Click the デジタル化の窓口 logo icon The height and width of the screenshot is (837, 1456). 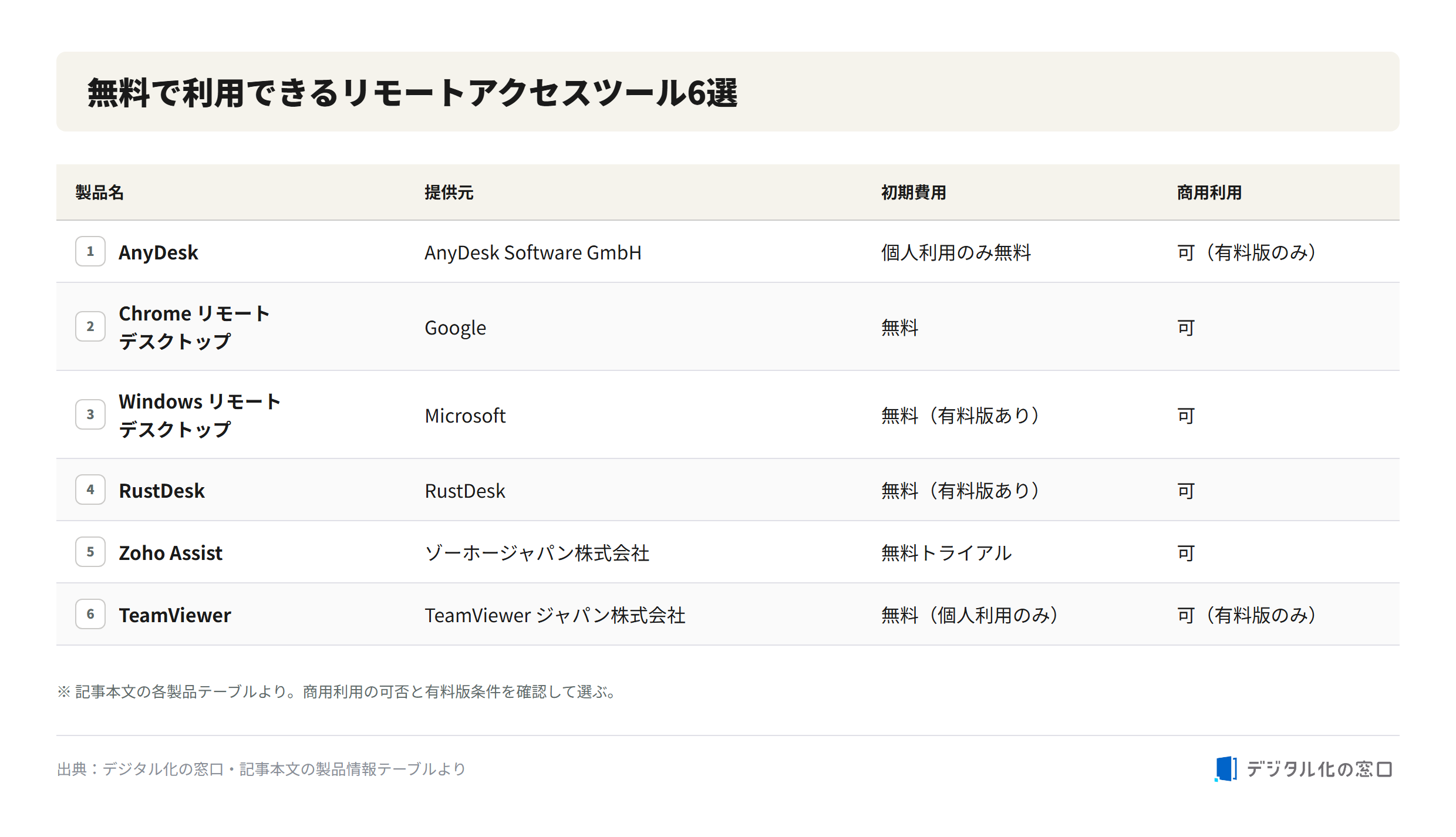coord(1226,769)
